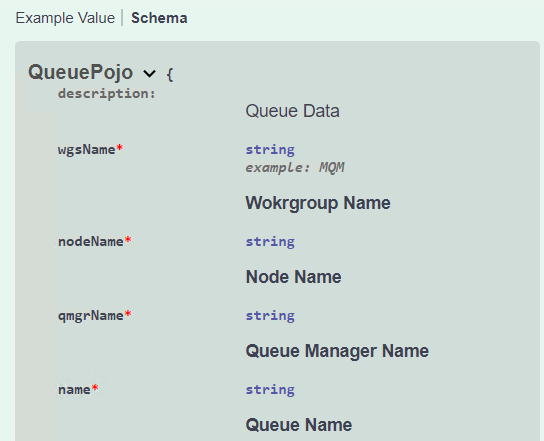Collapse the QueuePojo model chevron
Viewport: 544px width, 441px height.
(150, 73)
